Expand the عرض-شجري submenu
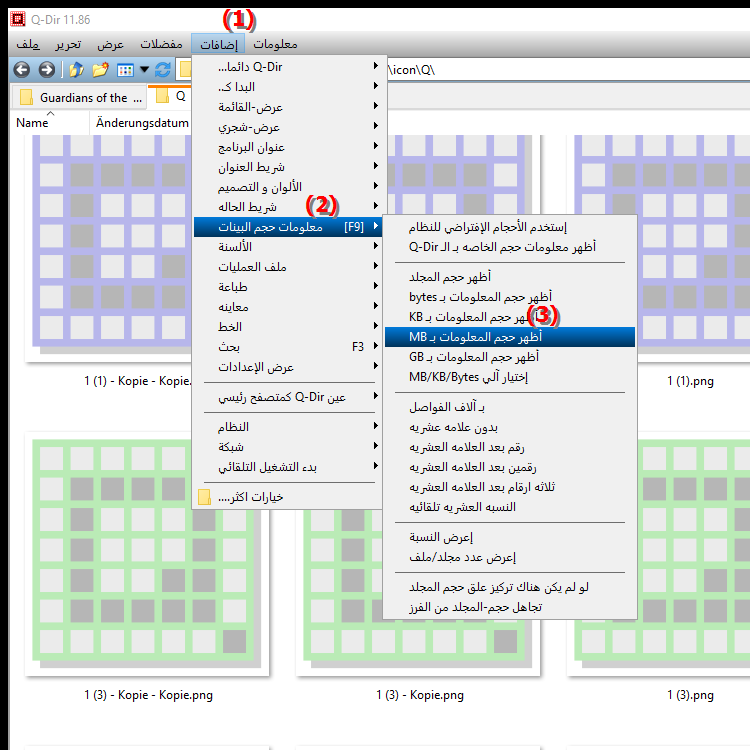The width and height of the screenshot is (750, 750). coord(287,127)
